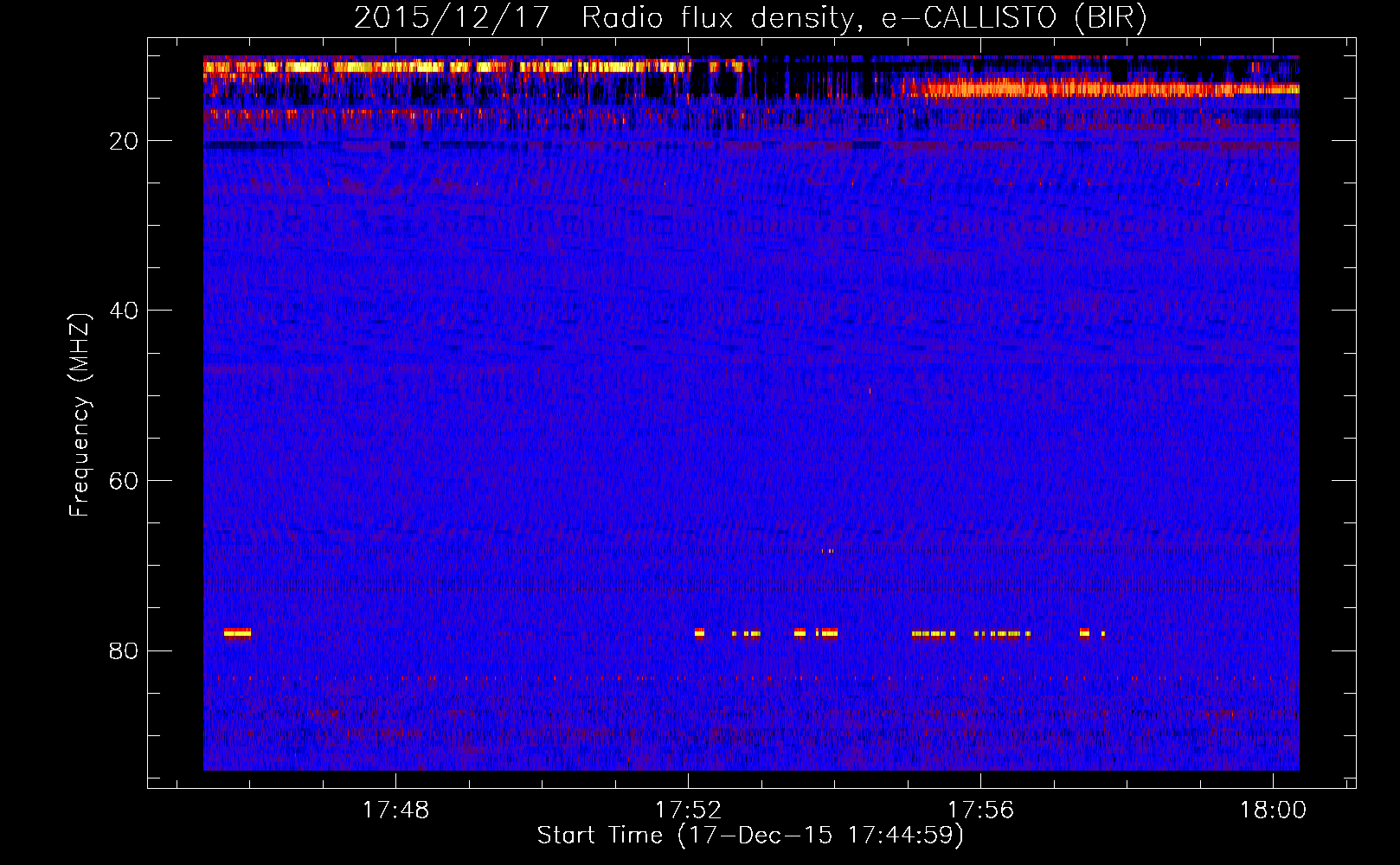Click the '20' frequency tick label
Screen dimensions: 1400x865
coord(124,141)
